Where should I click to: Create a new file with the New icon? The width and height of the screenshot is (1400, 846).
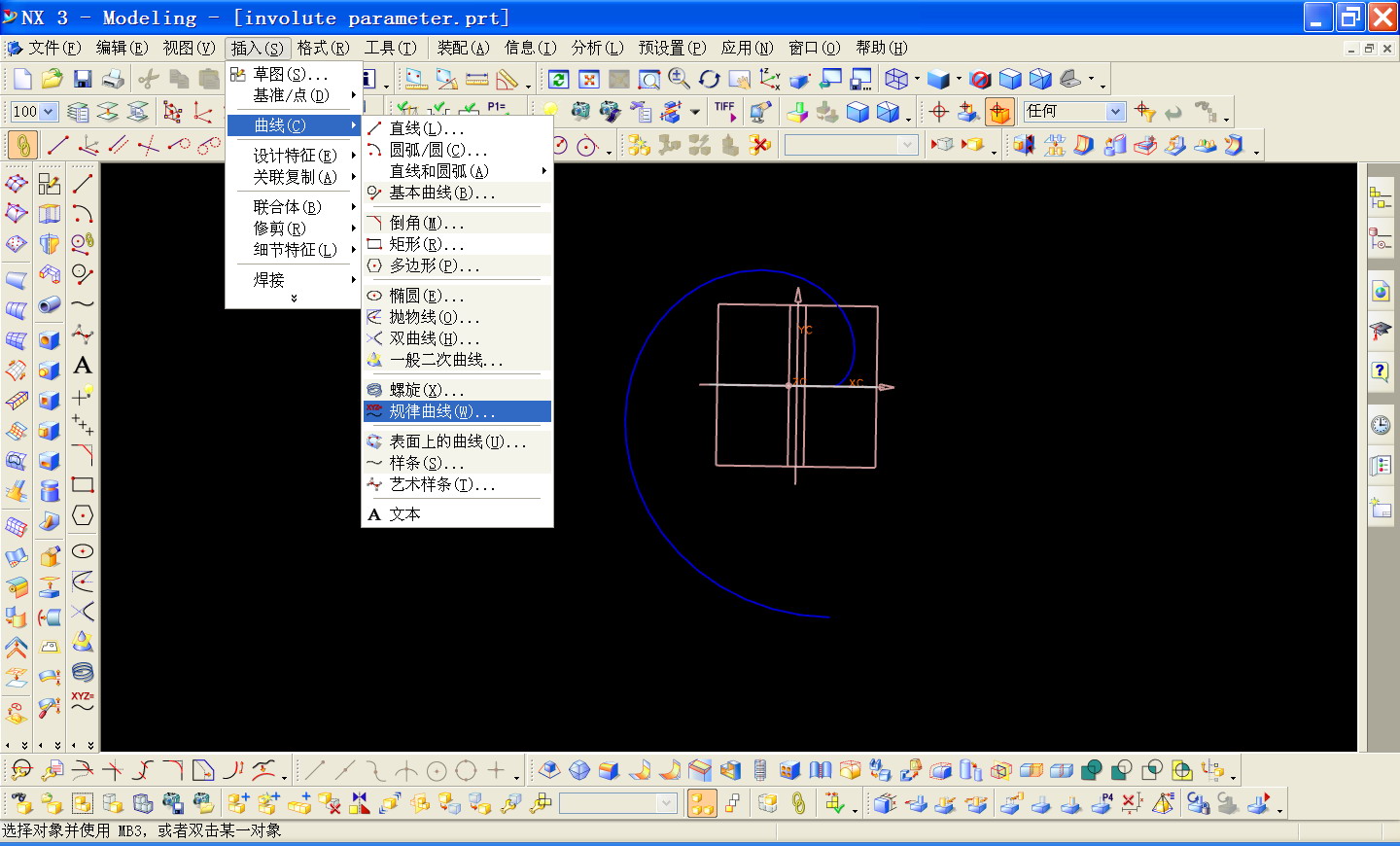point(21,80)
